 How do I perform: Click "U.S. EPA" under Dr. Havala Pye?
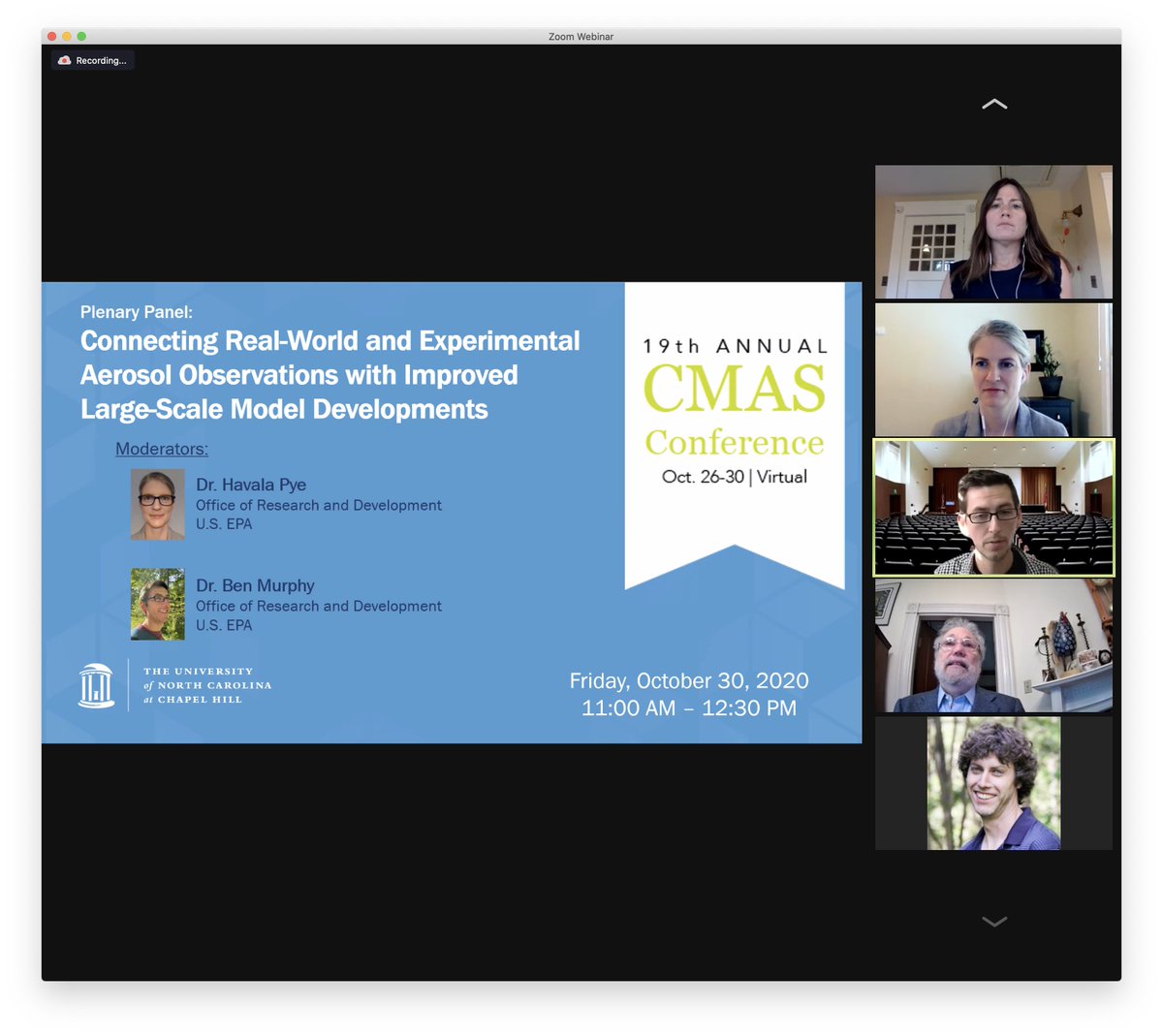[x=224, y=524]
